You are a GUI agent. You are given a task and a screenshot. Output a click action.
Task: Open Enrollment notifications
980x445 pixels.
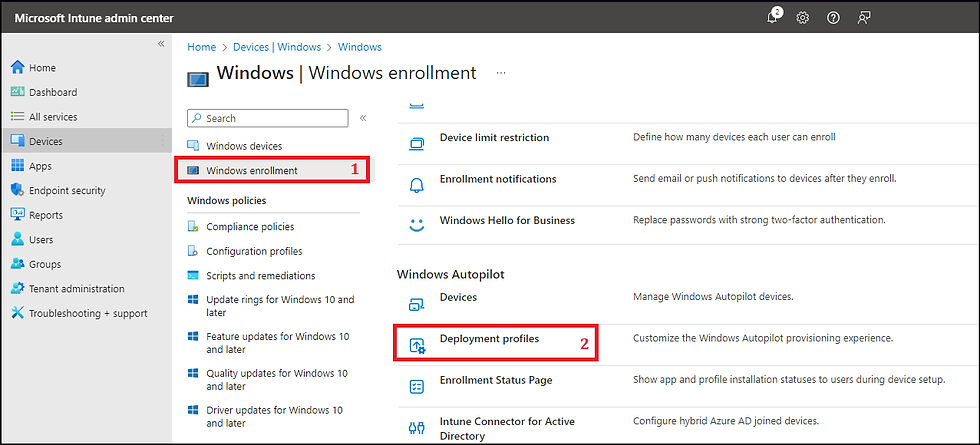coord(498,179)
